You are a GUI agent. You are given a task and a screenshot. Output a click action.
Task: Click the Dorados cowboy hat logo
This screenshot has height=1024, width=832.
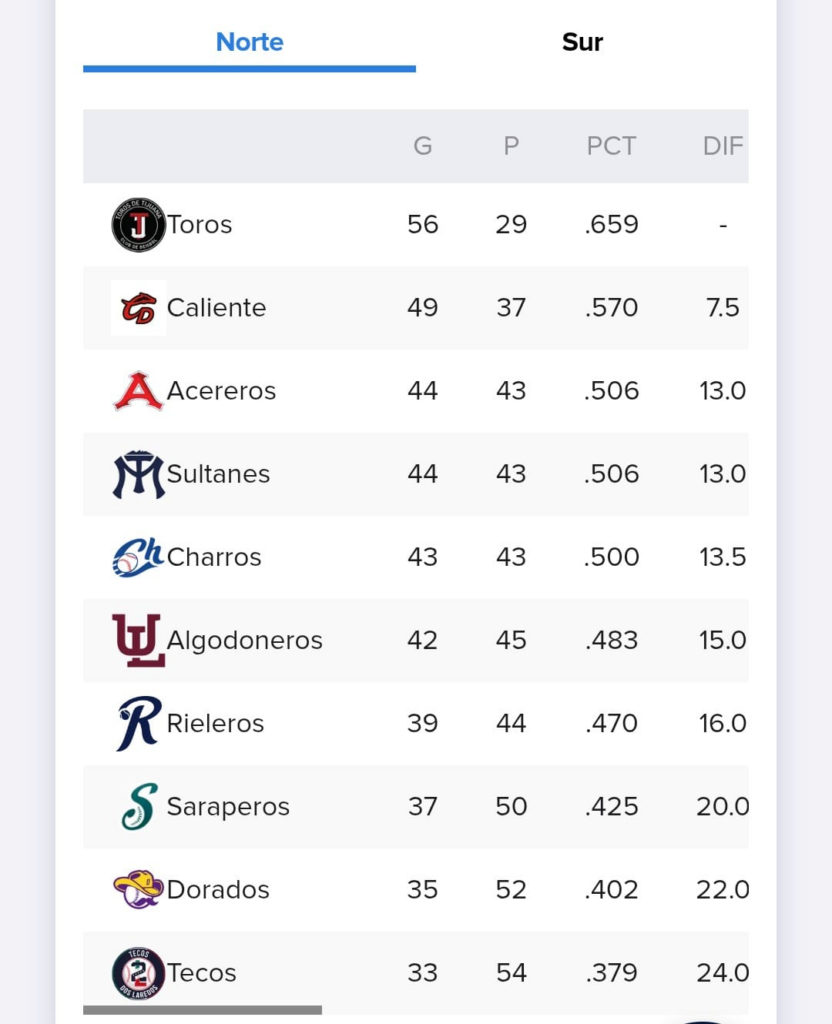[138, 889]
